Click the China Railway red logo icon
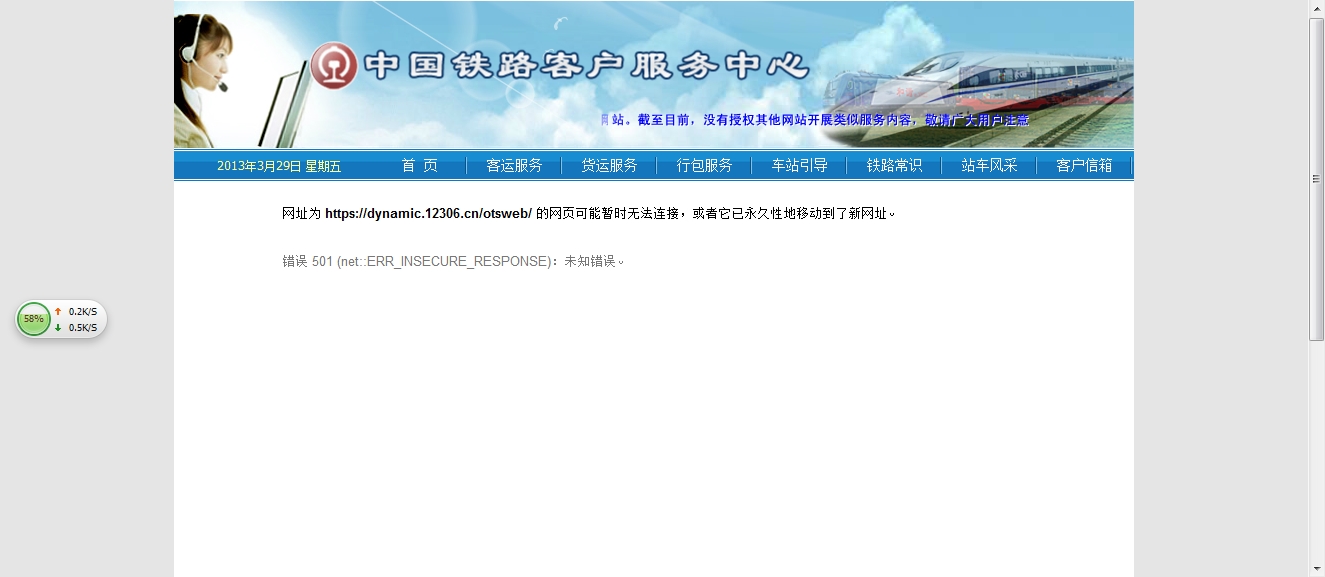This screenshot has height=577, width=1325. pyautogui.click(x=333, y=66)
